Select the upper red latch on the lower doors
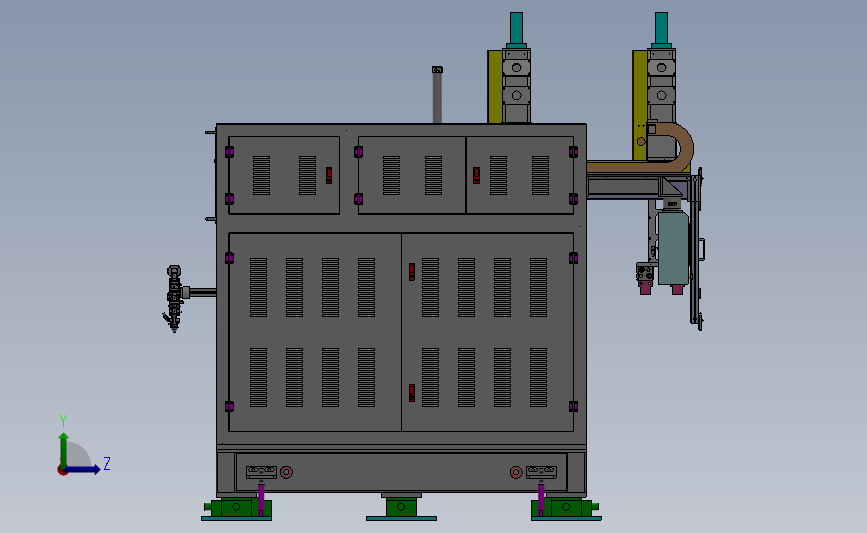 click(x=411, y=271)
